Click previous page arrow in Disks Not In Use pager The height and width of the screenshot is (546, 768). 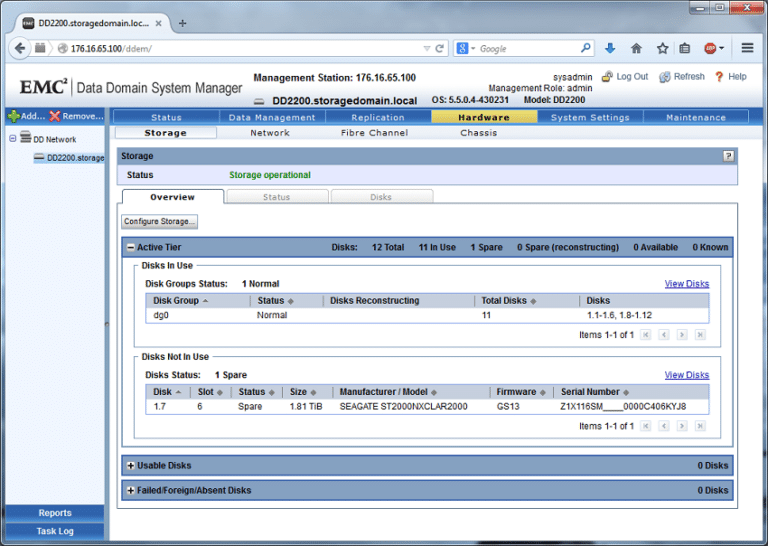tap(664, 426)
